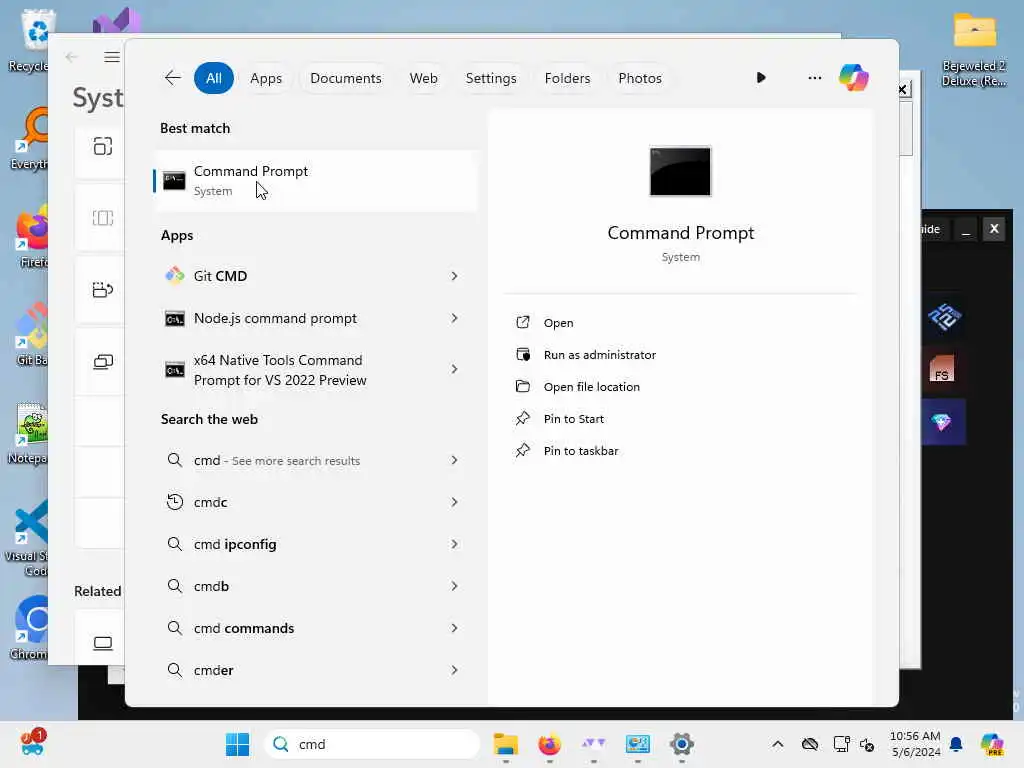Viewport: 1024px width, 768px height.
Task: Expand 'cmder' suggestion chevron
Action: (x=454, y=670)
